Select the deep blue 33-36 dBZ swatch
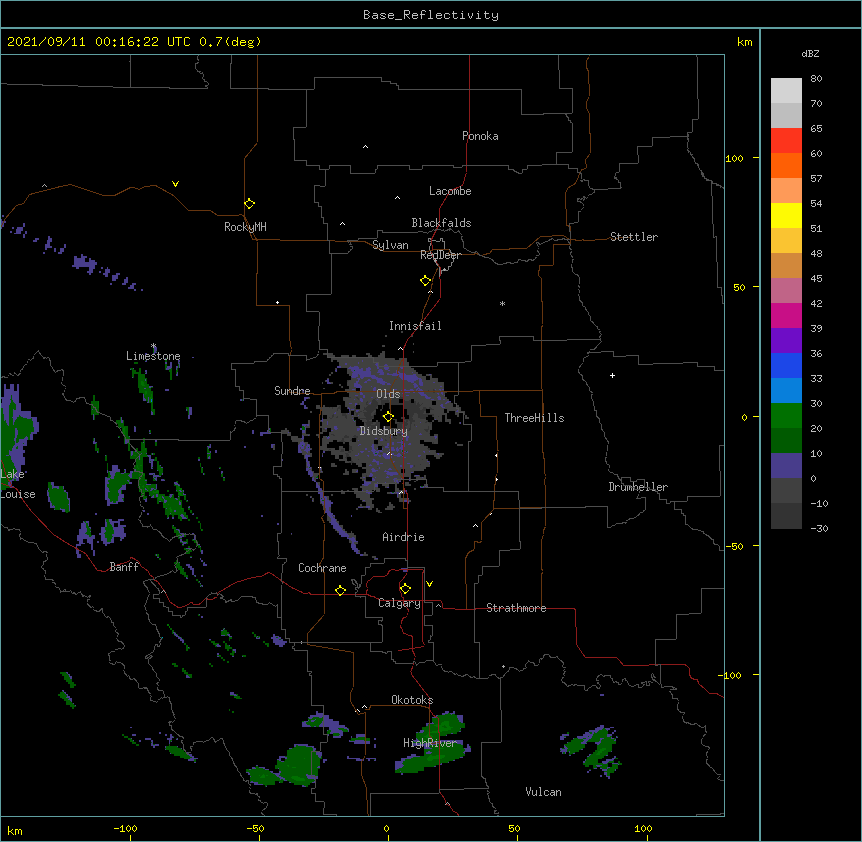The image size is (862, 842). point(786,365)
